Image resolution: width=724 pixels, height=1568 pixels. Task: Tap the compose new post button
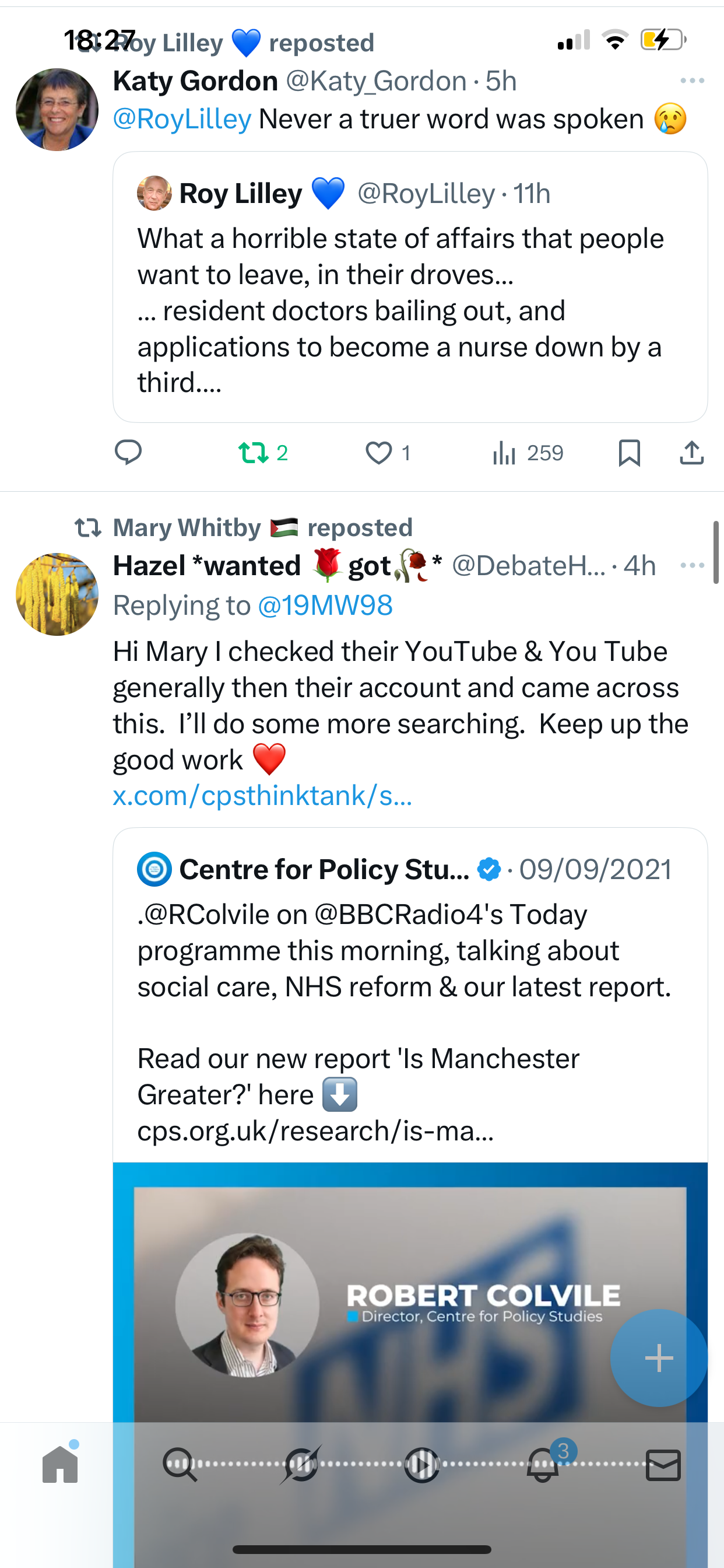pos(658,1357)
